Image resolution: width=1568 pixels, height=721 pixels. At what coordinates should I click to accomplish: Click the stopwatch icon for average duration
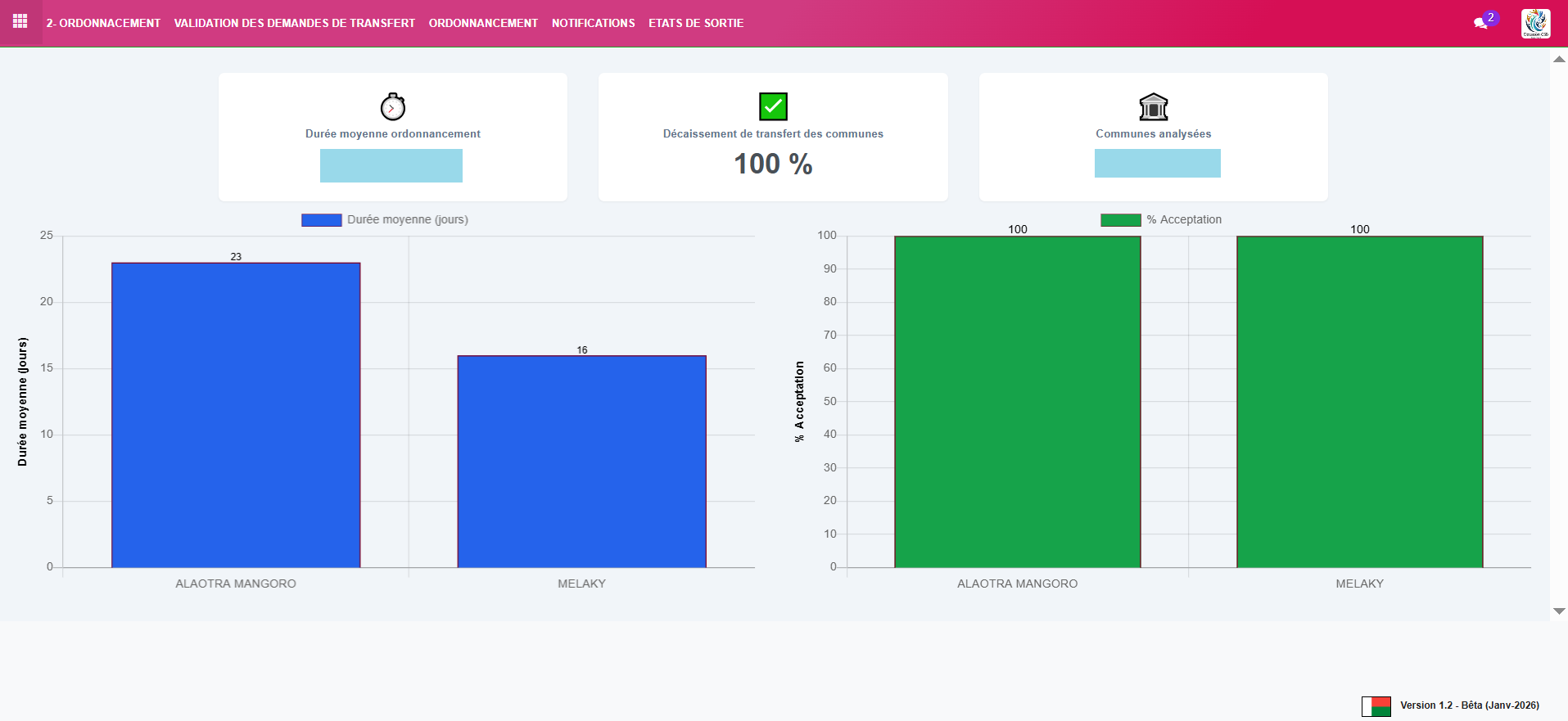click(x=392, y=106)
